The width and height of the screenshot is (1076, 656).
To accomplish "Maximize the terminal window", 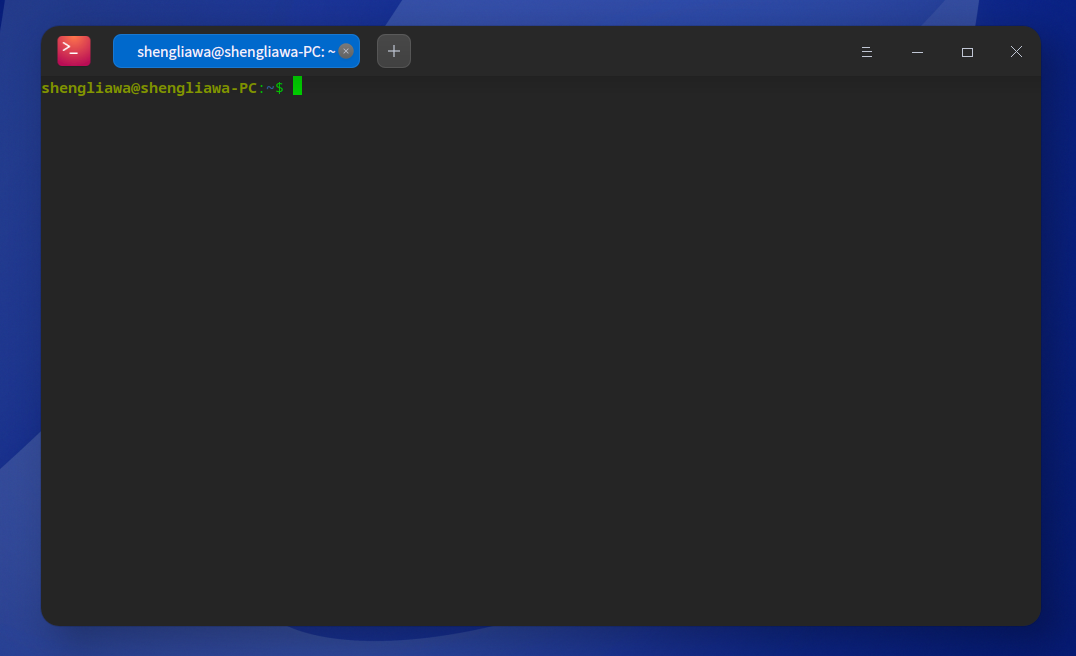I will (x=967, y=52).
